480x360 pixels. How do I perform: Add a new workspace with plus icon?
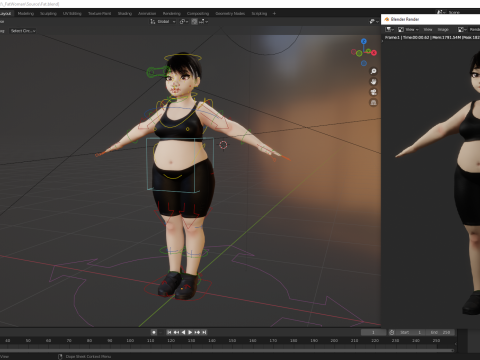274,14
